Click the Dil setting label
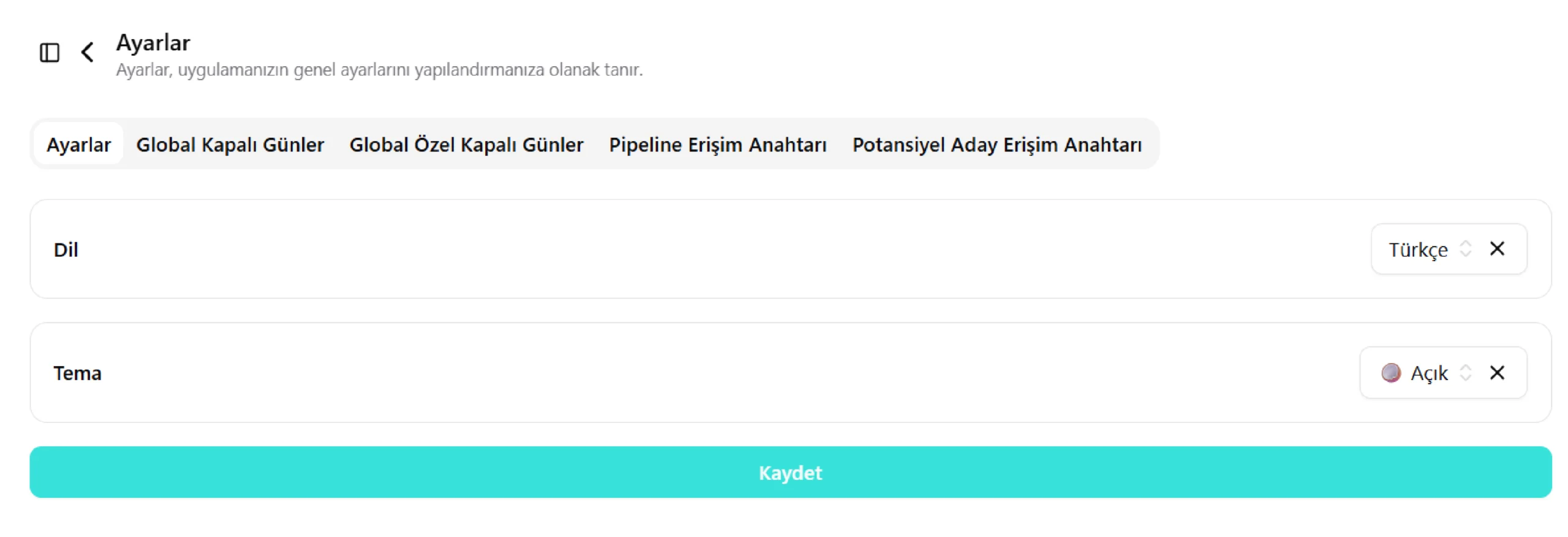The image size is (1568, 537). 66,249
